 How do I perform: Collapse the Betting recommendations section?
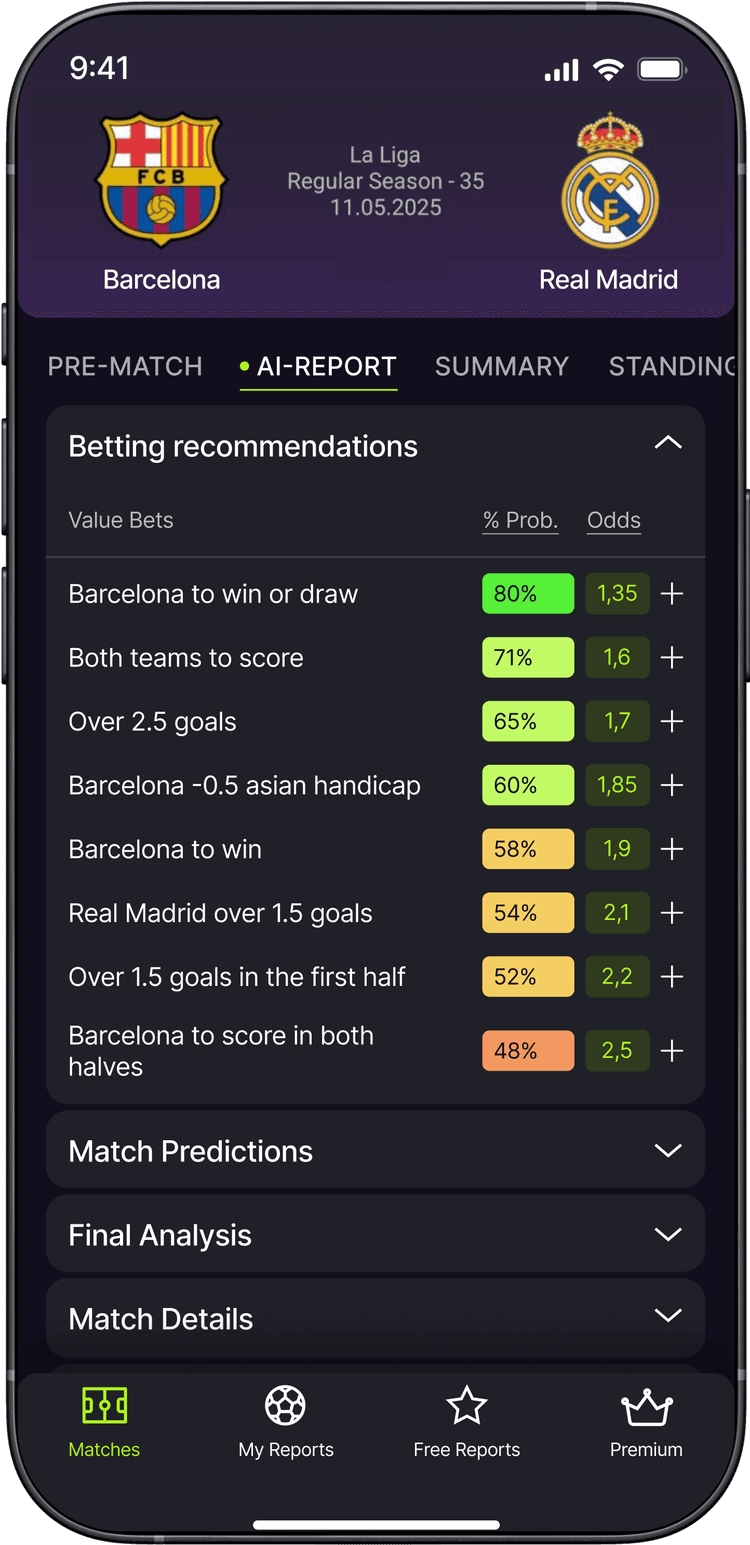[667, 443]
